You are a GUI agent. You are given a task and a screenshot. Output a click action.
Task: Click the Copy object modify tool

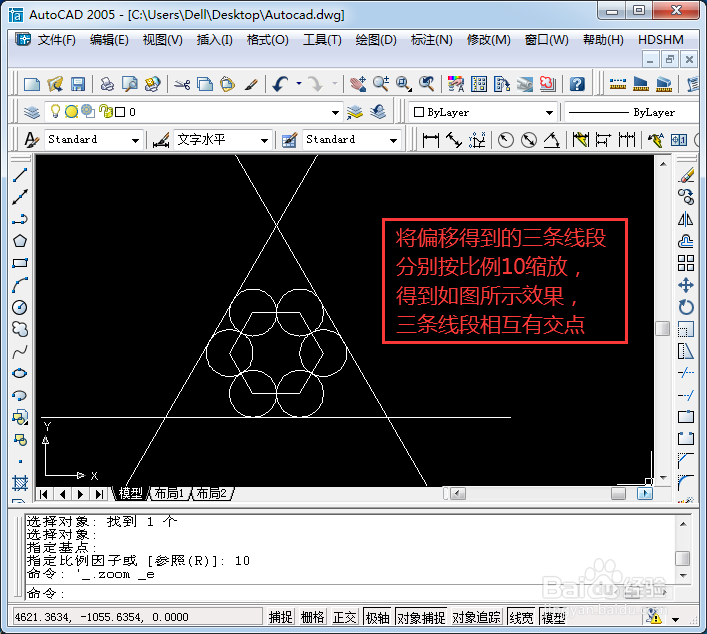pos(686,197)
